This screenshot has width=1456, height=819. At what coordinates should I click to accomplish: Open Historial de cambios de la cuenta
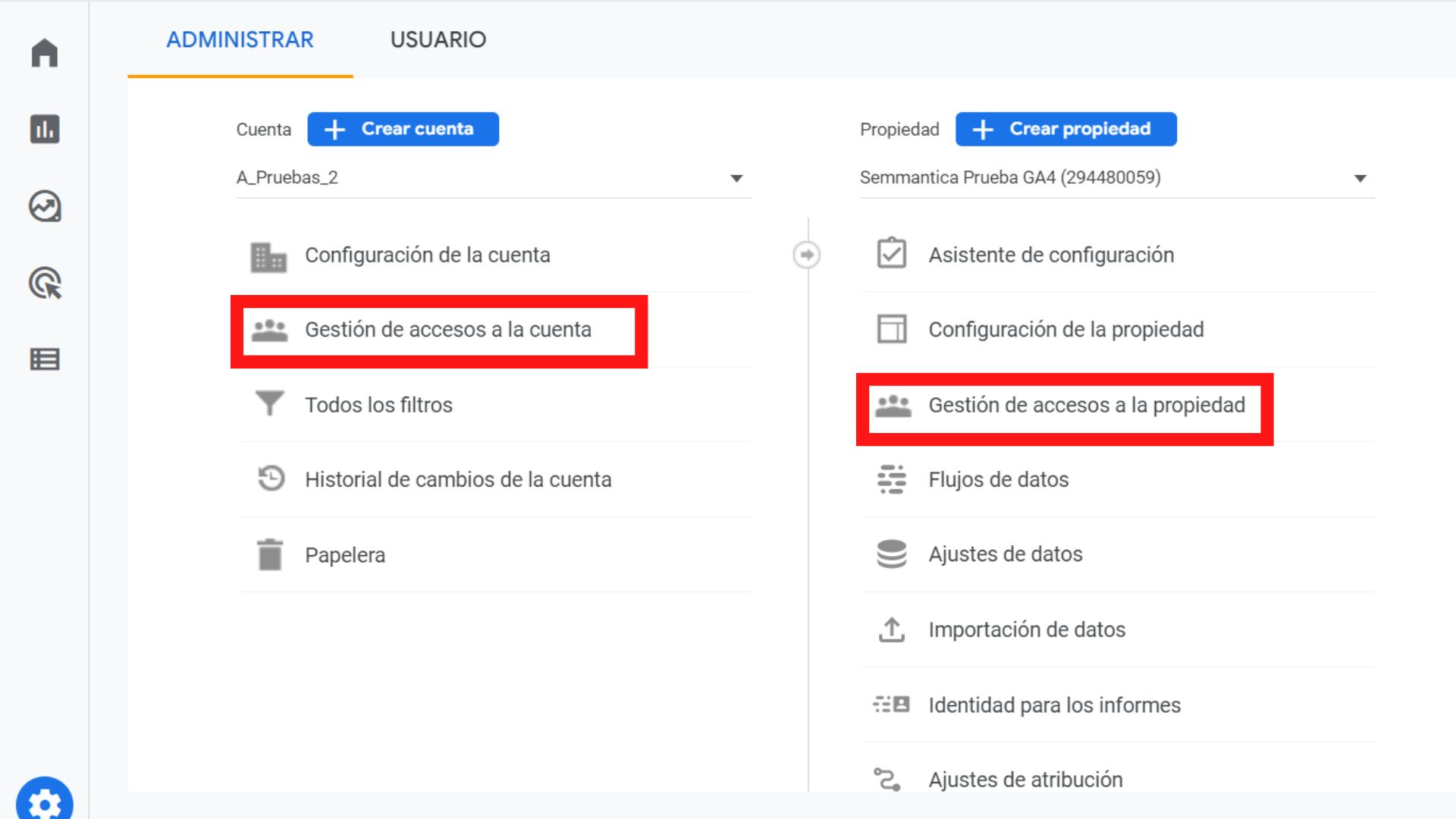(457, 479)
